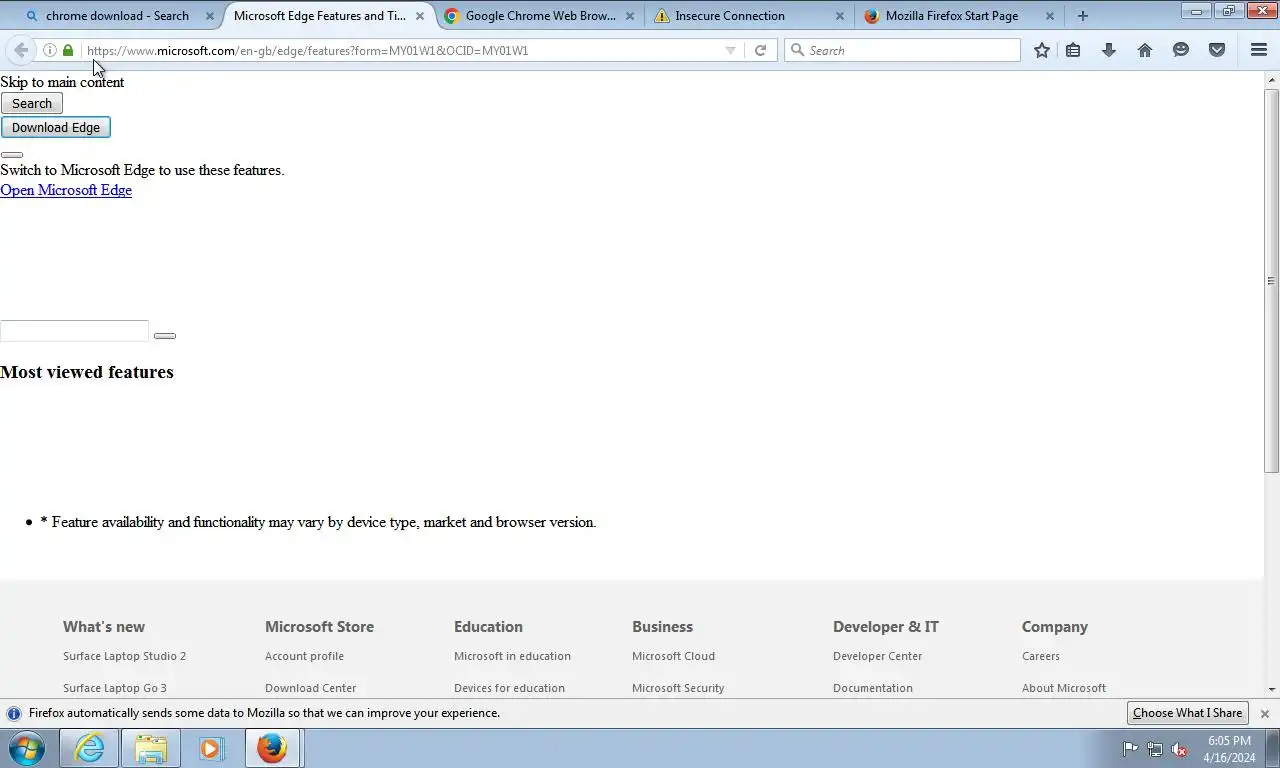
Task: Click the Firefox taskbar icon
Action: (x=272, y=748)
